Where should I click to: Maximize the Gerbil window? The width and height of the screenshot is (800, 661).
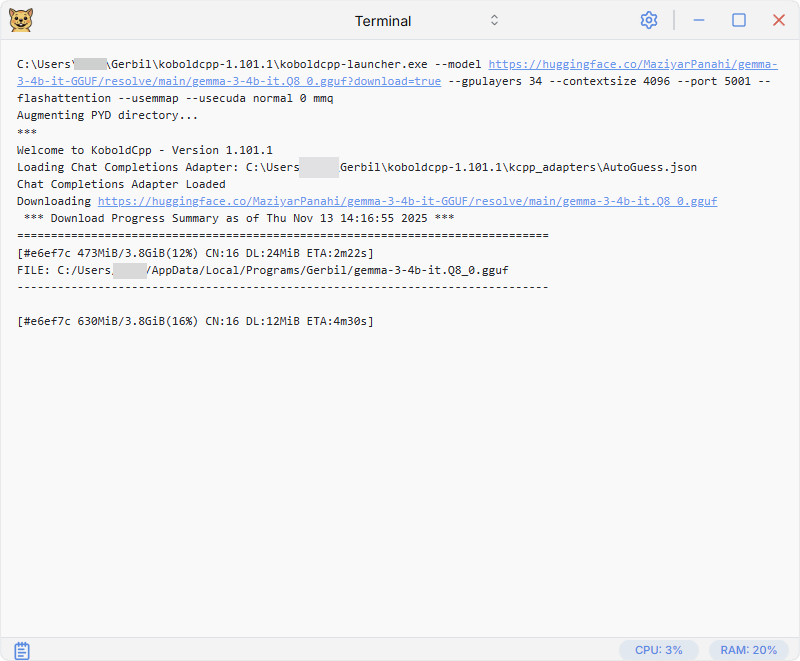tap(739, 20)
